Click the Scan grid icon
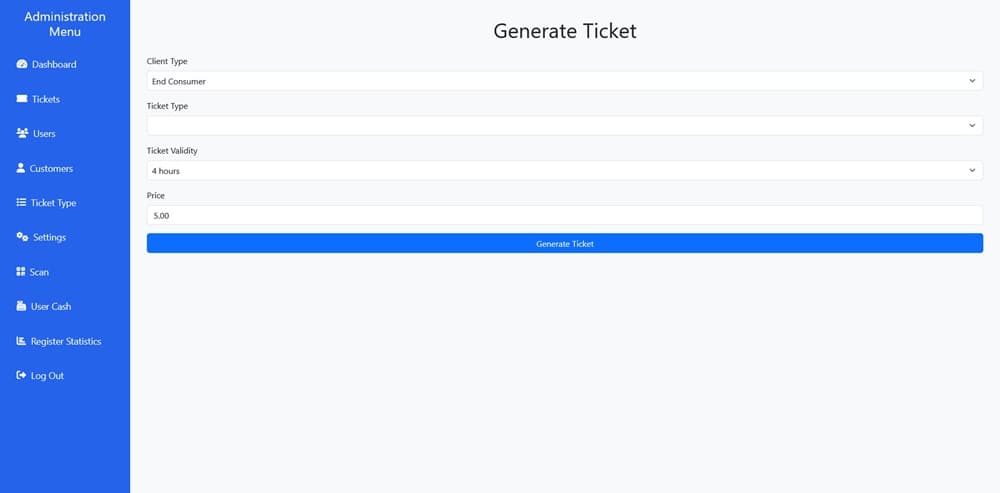This screenshot has width=1000, height=493. point(21,272)
